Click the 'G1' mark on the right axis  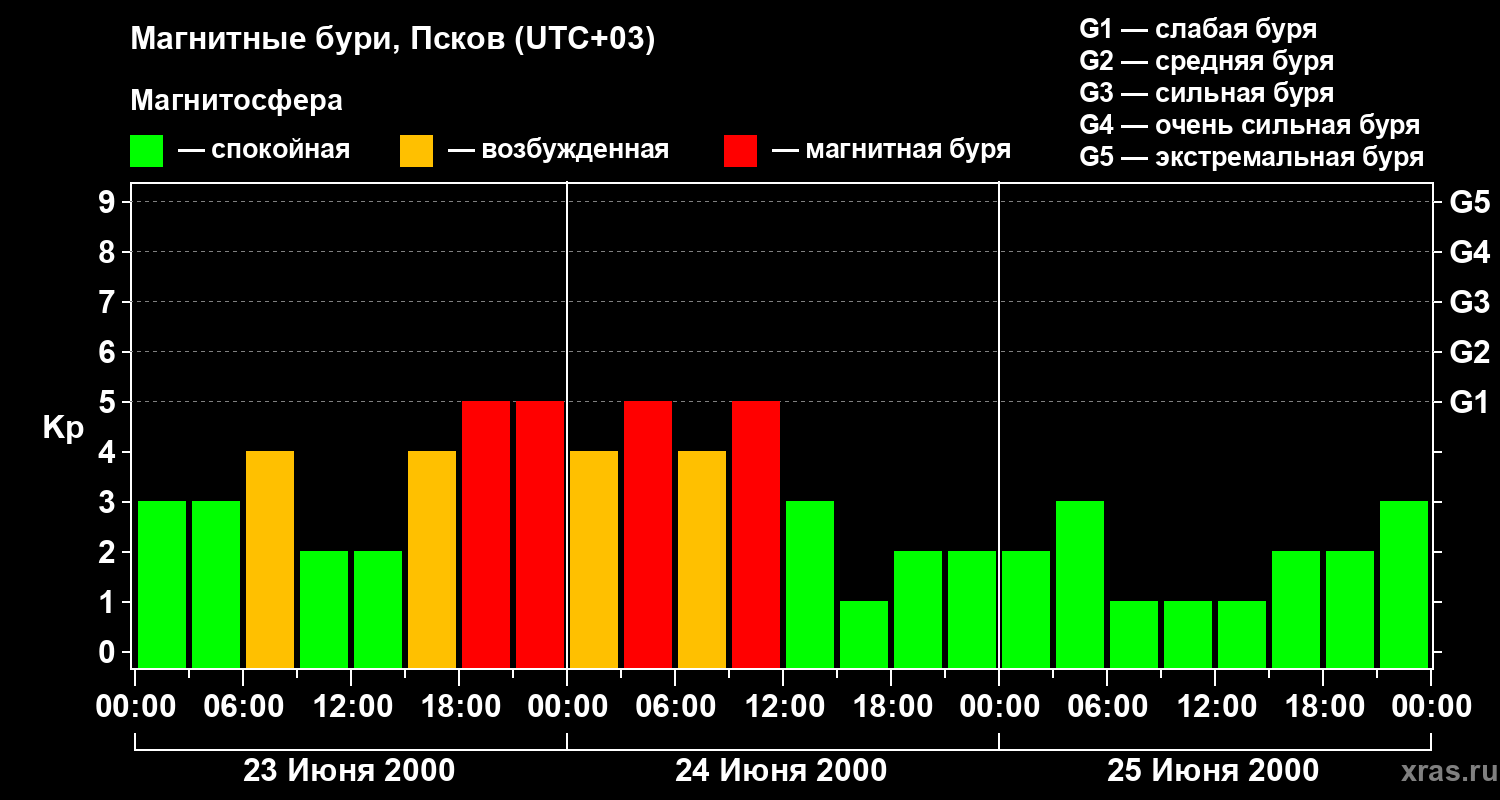[1470, 402]
